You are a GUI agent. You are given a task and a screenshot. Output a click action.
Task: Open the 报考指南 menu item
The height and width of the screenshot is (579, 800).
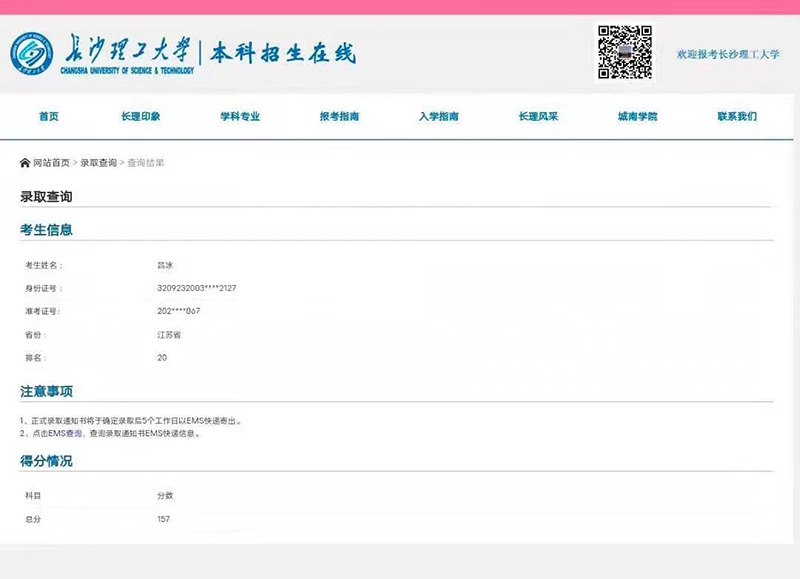pyautogui.click(x=340, y=116)
